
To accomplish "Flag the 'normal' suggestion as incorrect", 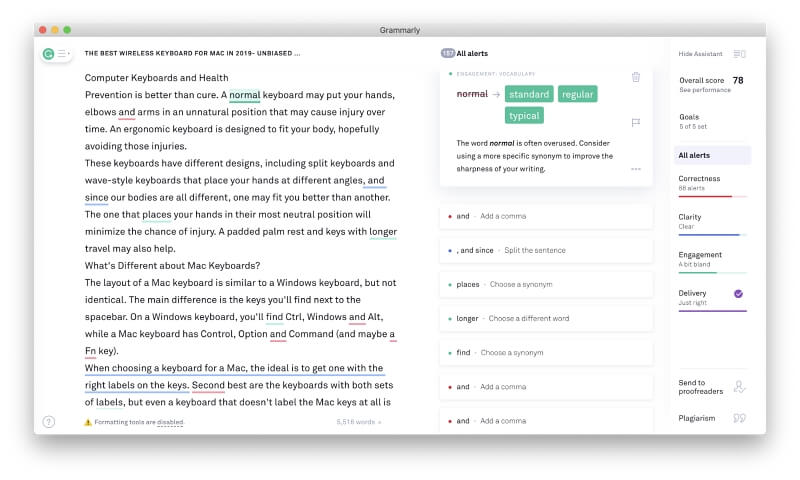I will click(636, 122).
